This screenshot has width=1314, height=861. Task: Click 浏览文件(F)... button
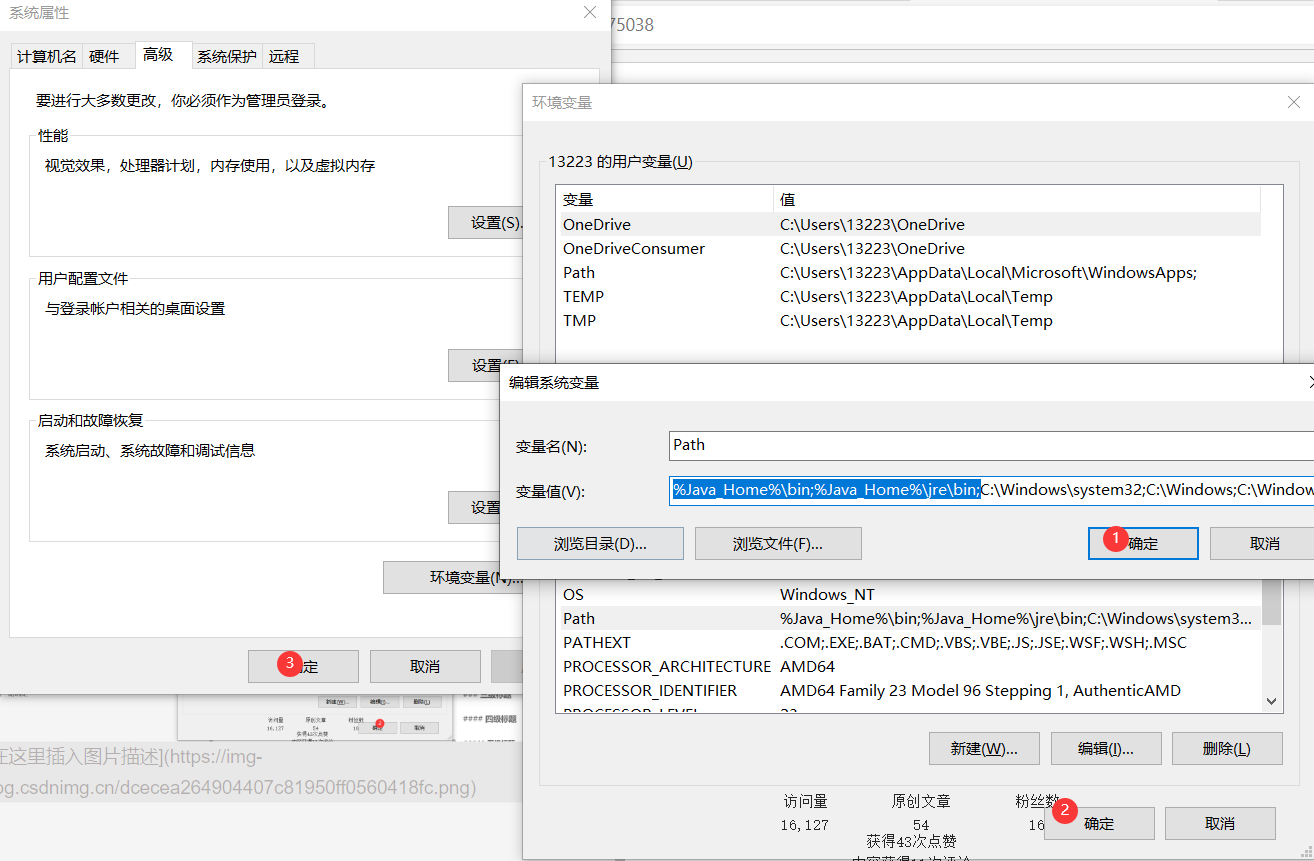[x=778, y=544]
